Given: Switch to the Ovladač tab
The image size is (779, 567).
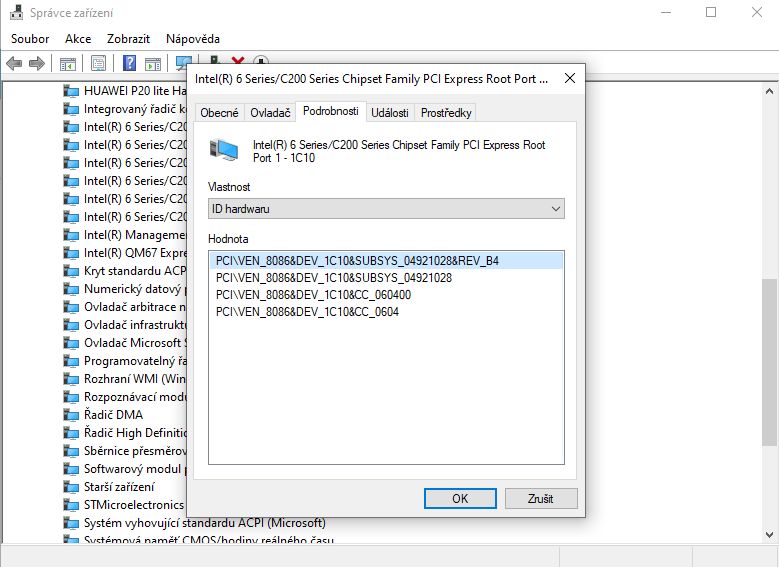Looking at the screenshot, I should coord(270,113).
